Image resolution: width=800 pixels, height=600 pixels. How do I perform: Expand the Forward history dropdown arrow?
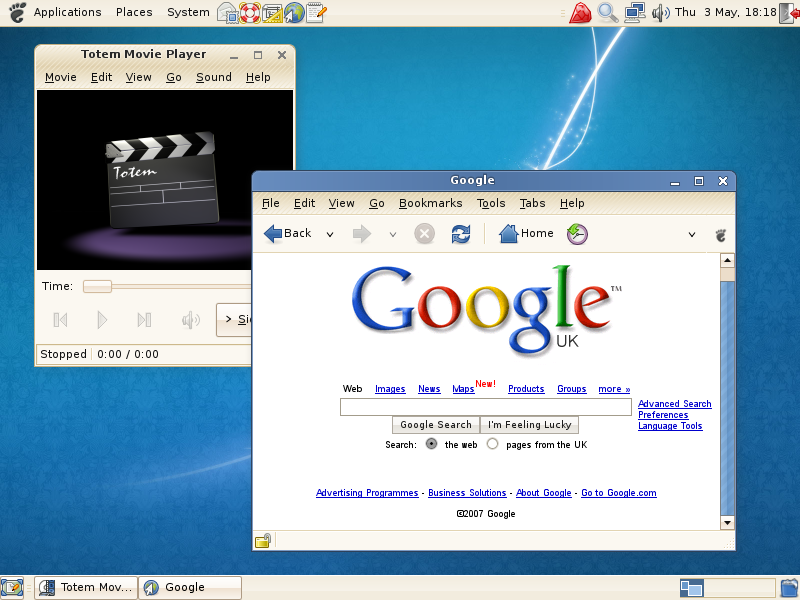click(393, 235)
